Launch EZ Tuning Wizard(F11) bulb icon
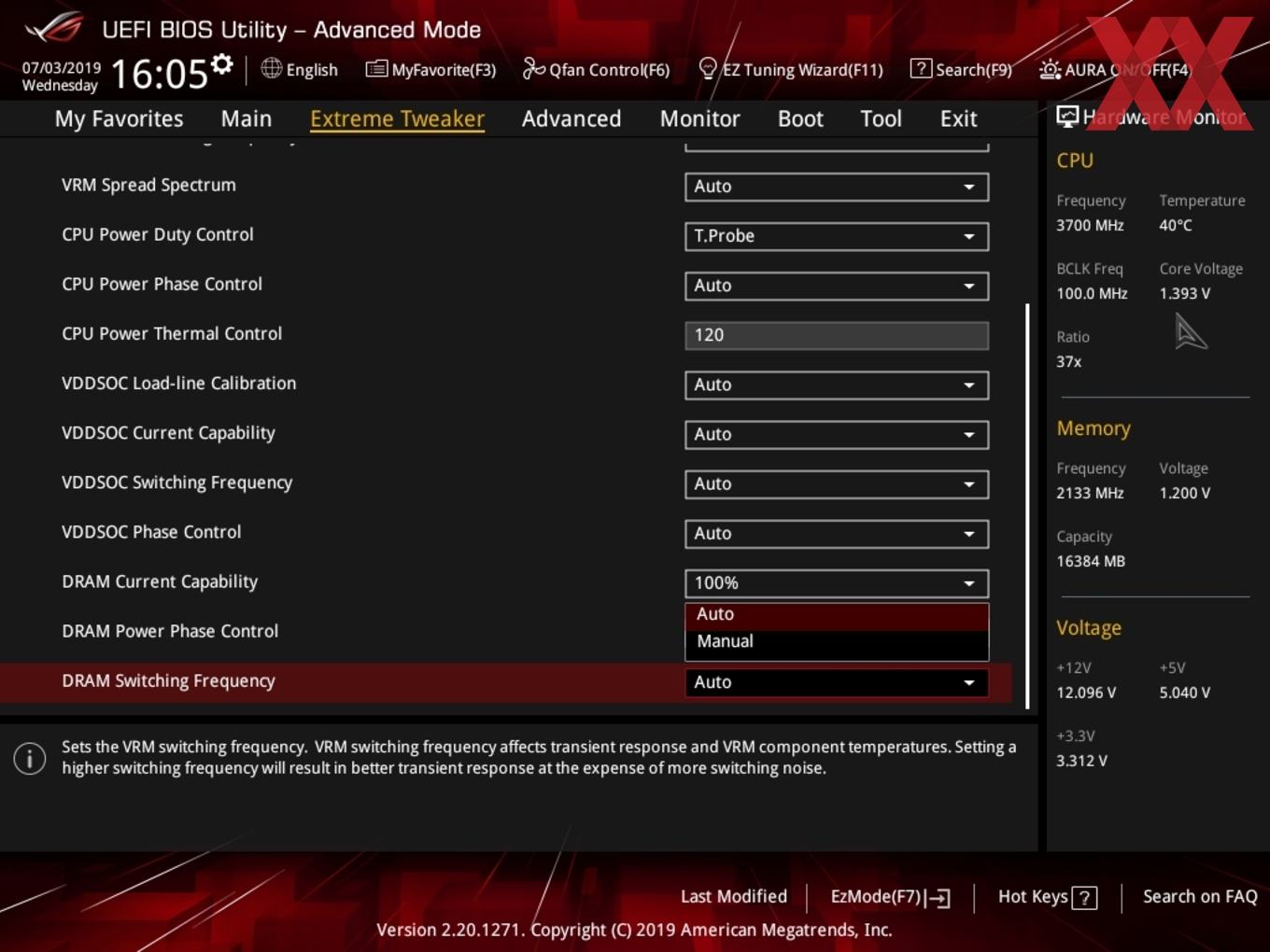 (x=708, y=68)
